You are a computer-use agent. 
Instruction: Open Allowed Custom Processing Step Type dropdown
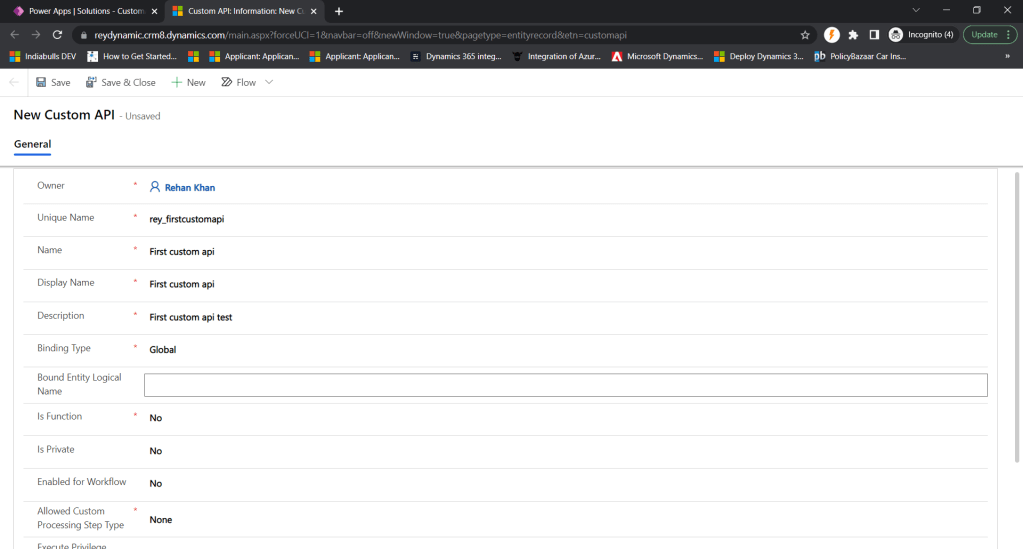click(x=161, y=520)
